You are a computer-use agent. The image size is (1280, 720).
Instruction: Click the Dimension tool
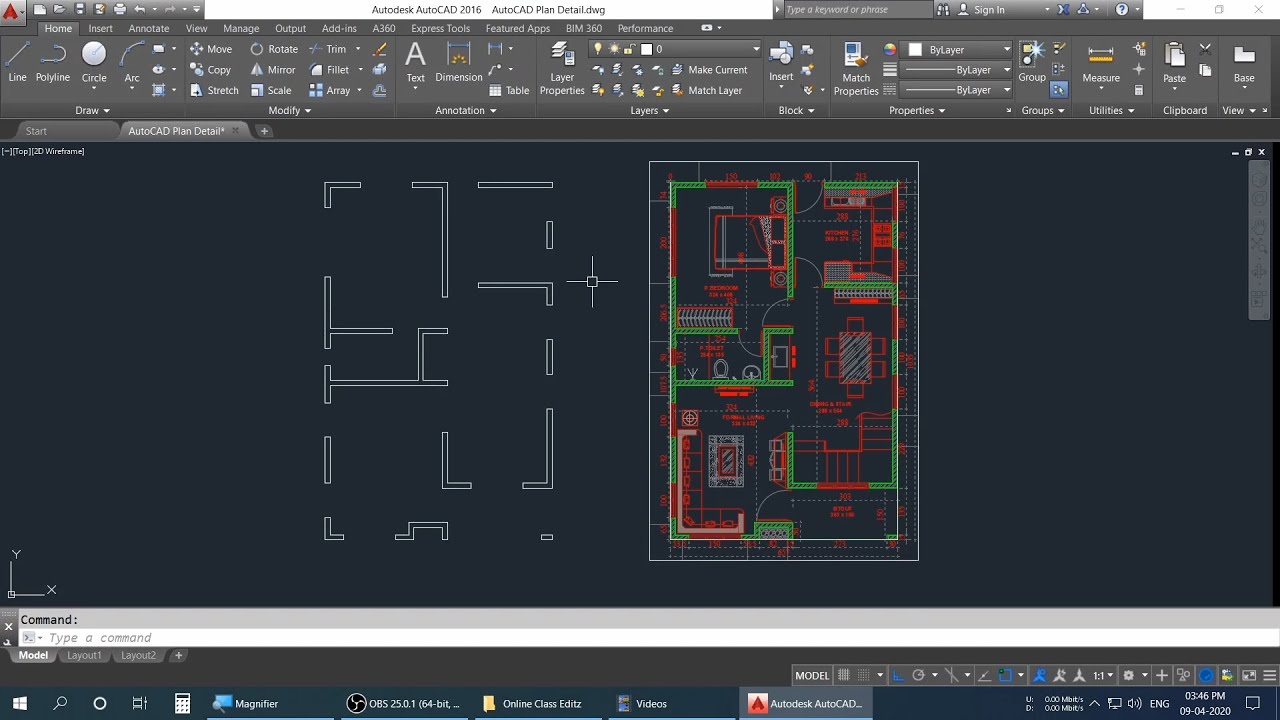(x=459, y=63)
